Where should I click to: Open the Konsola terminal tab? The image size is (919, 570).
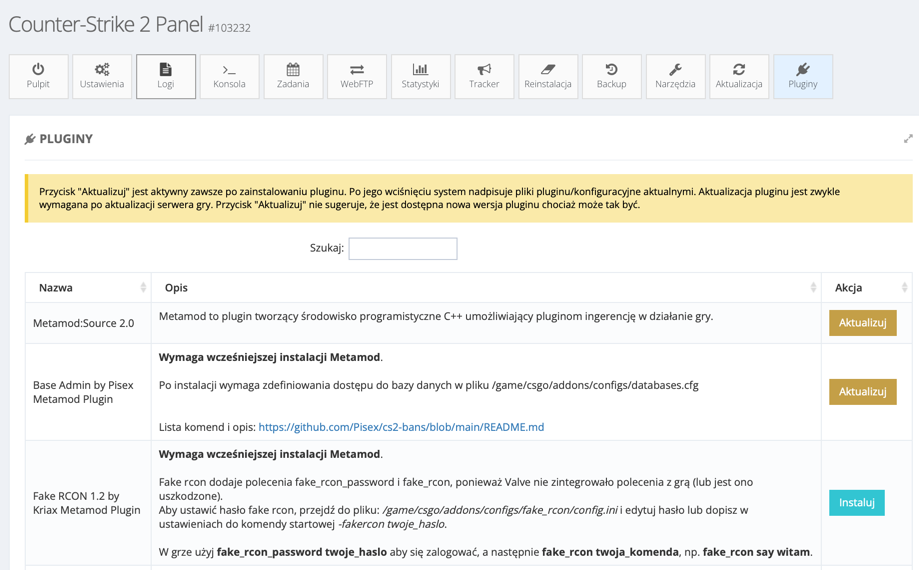click(229, 77)
